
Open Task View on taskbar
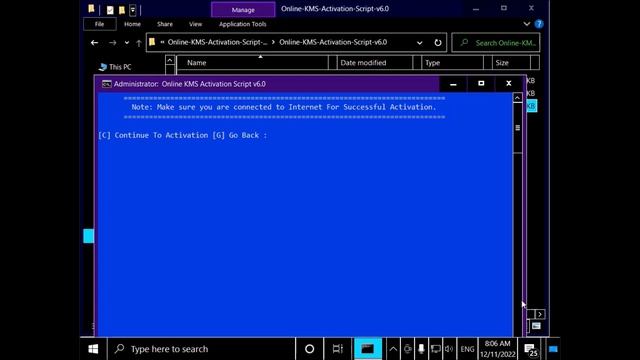click(338, 349)
